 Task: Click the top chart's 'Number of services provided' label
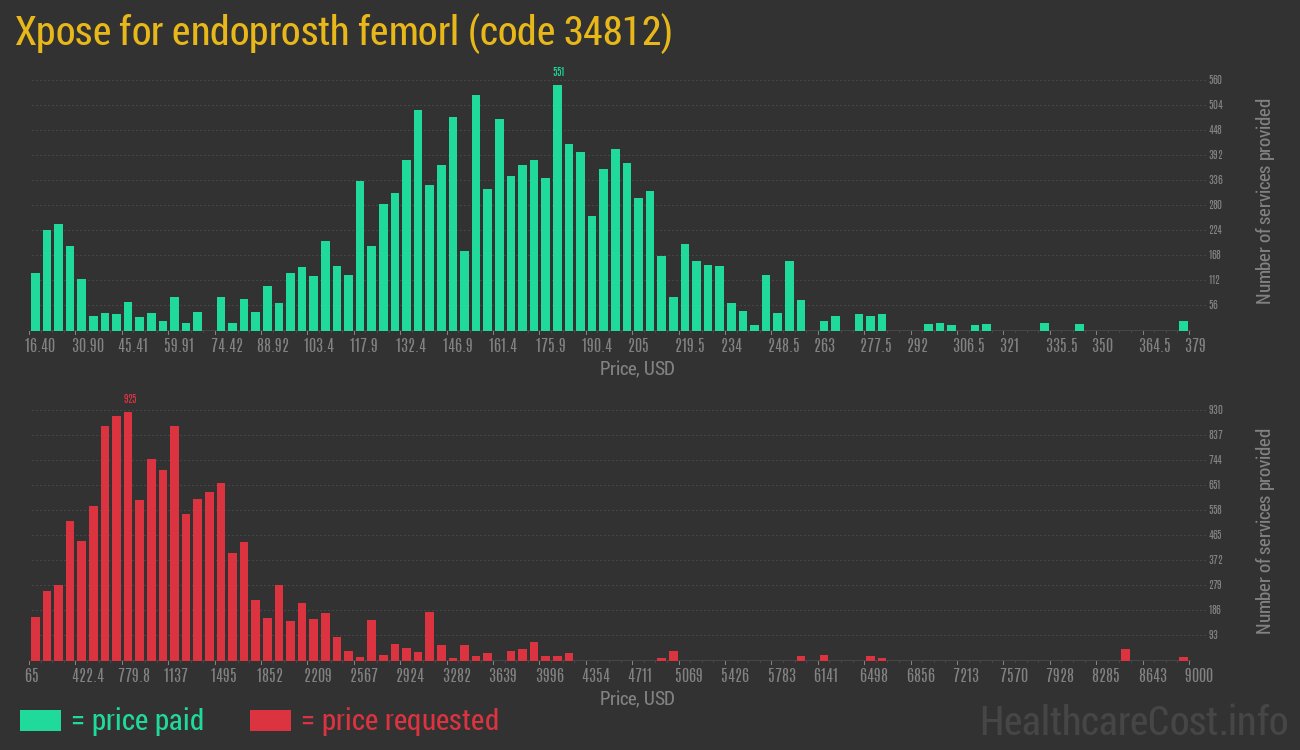coord(1264,202)
